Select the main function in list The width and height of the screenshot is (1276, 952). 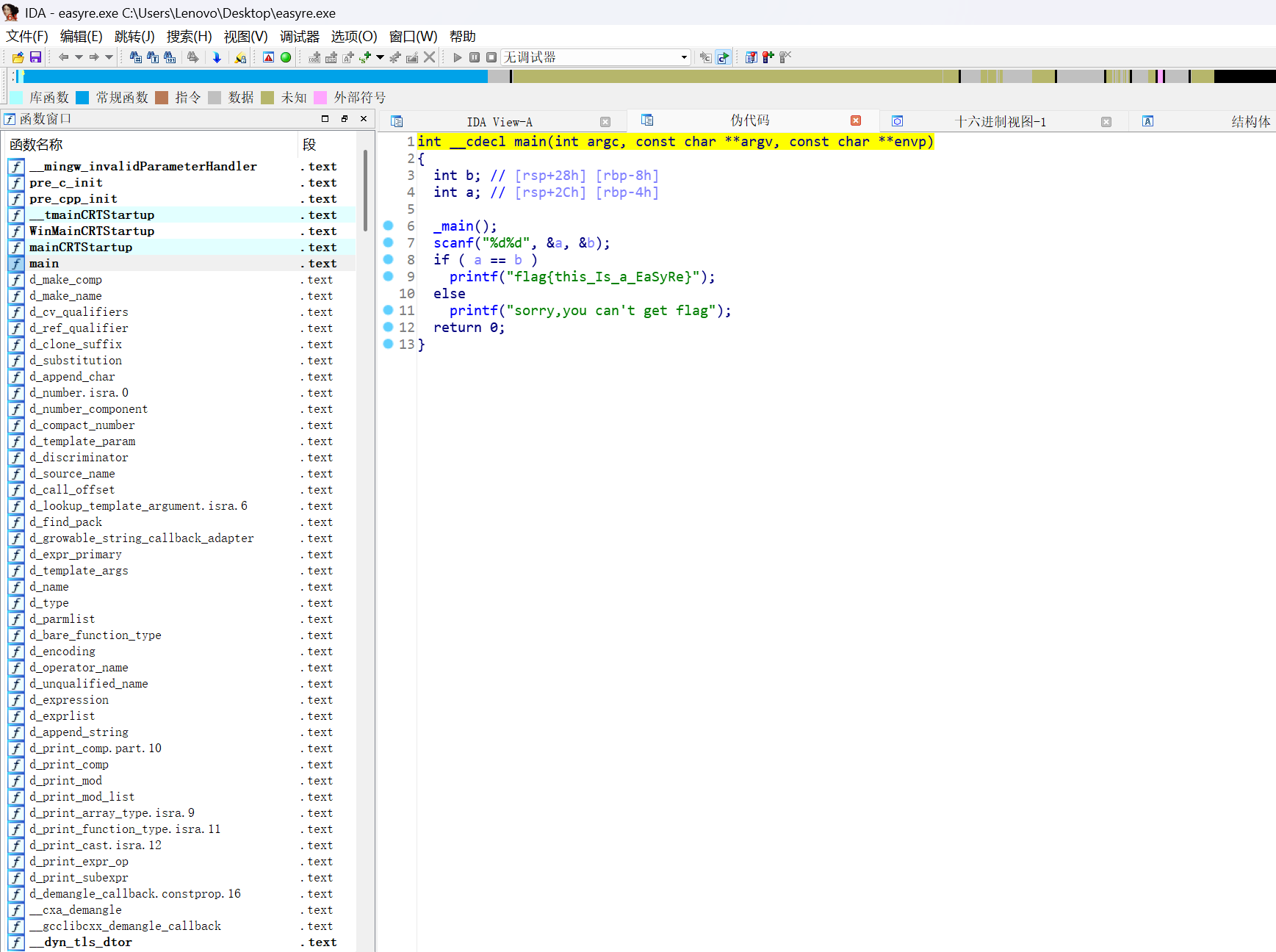[x=44, y=264]
